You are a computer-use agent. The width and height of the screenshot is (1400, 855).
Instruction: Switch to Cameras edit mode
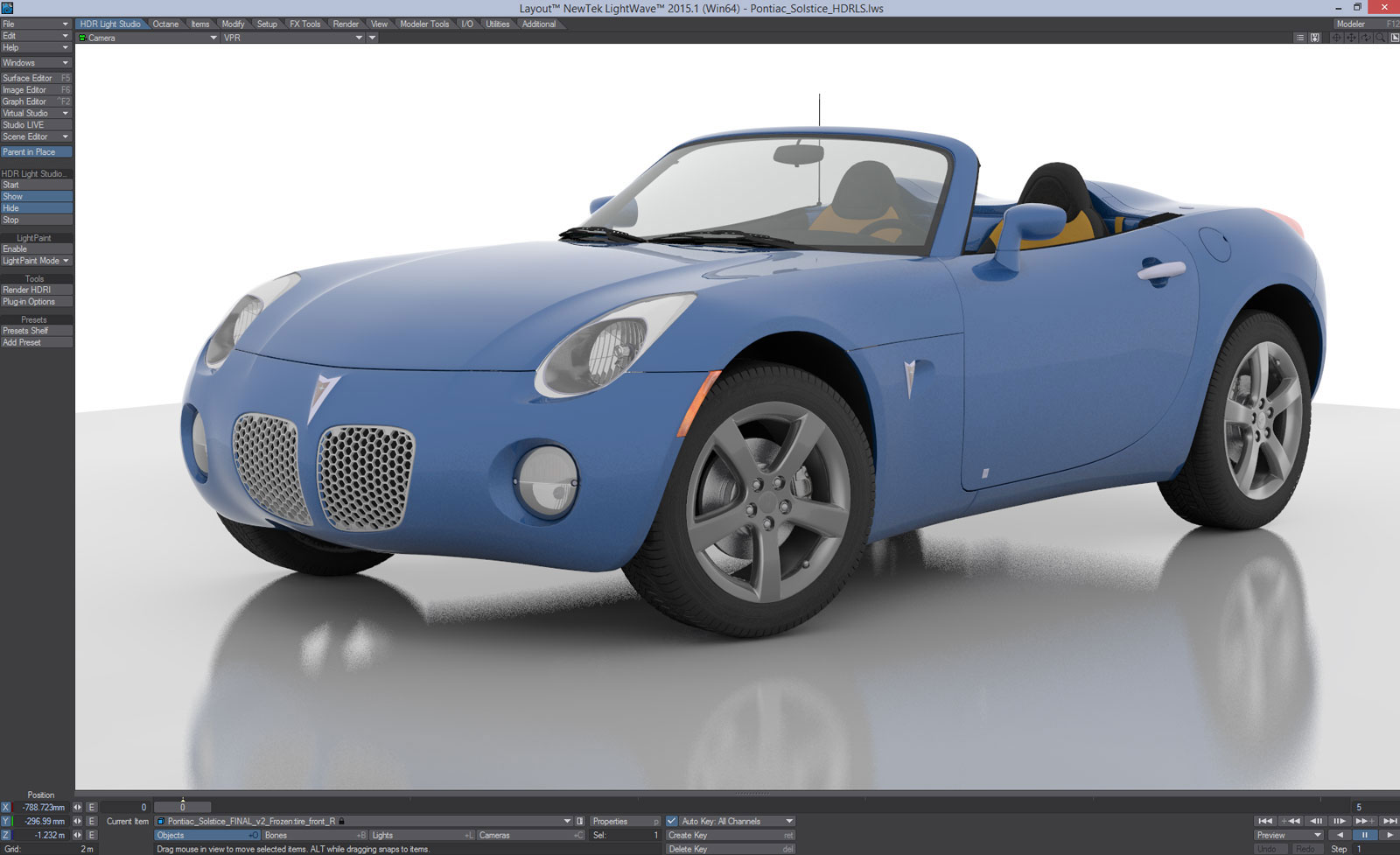point(531,835)
